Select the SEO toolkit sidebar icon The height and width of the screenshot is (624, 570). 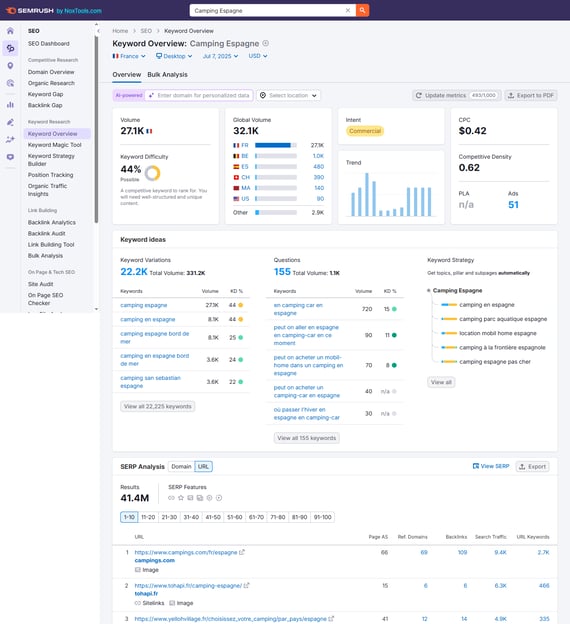(x=10, y=48)
